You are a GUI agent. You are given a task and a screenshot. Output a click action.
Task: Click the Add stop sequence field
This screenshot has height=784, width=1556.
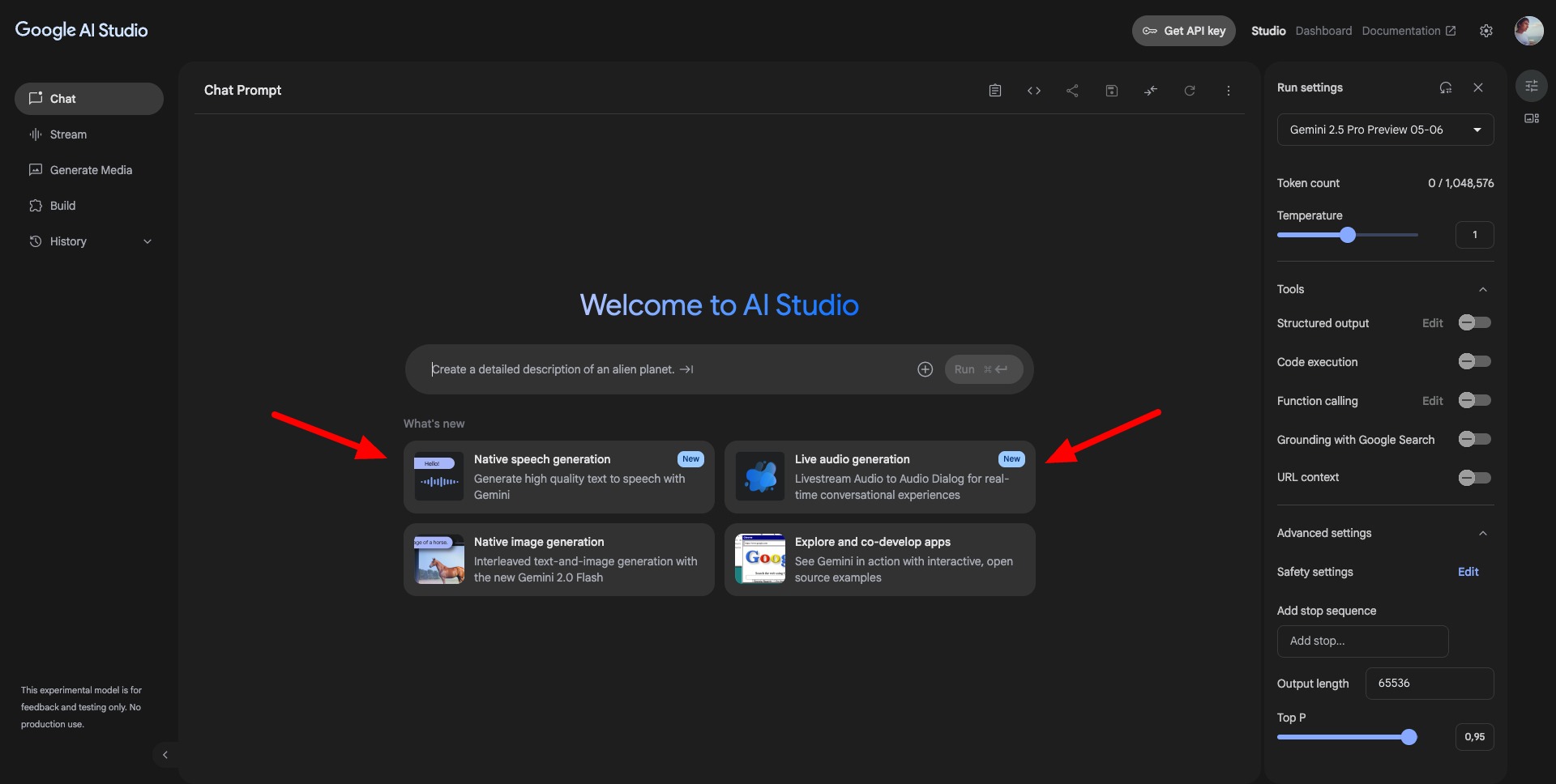pos(1363,641)
